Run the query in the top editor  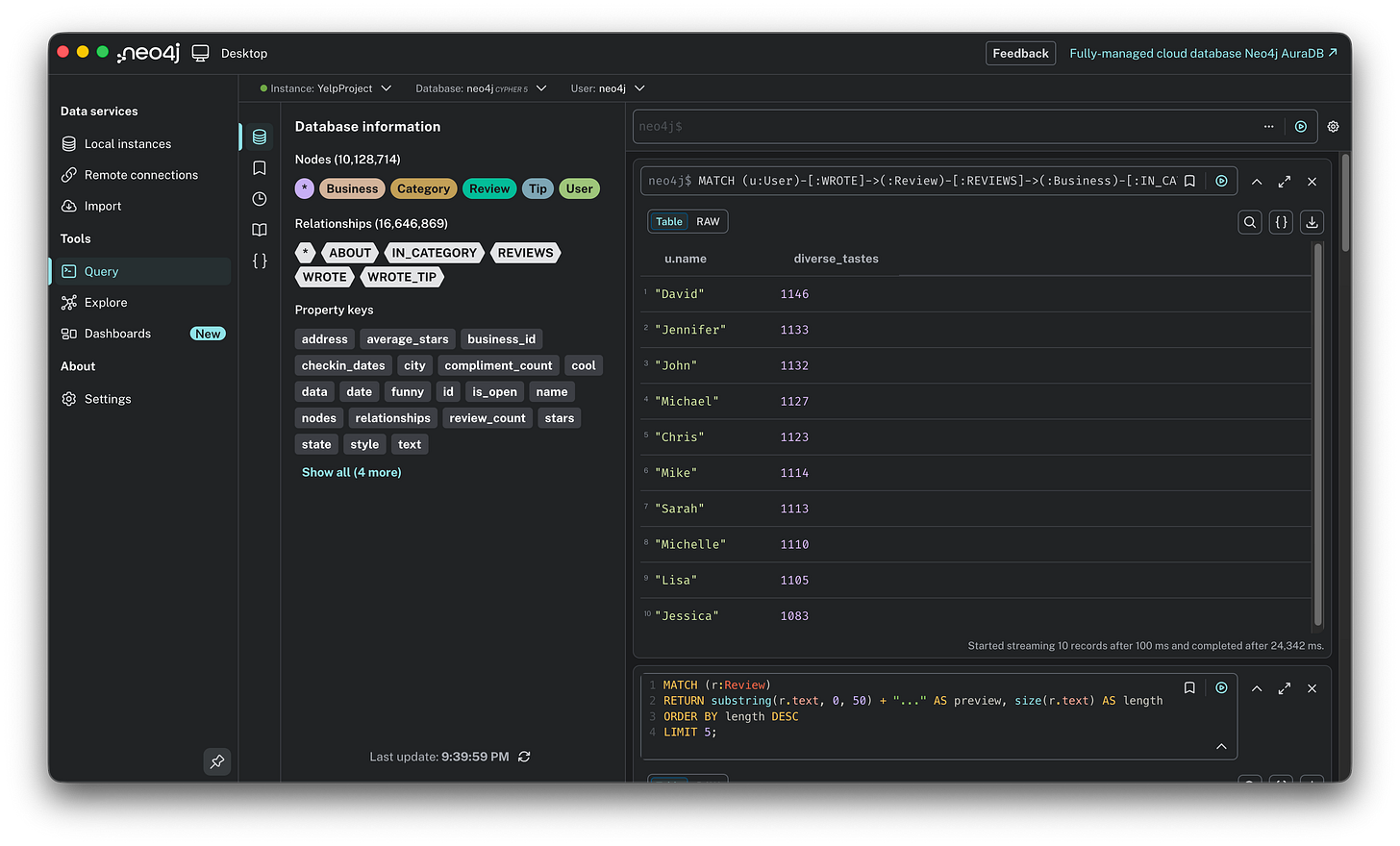pyautogui.click(x=1302, y=126)
